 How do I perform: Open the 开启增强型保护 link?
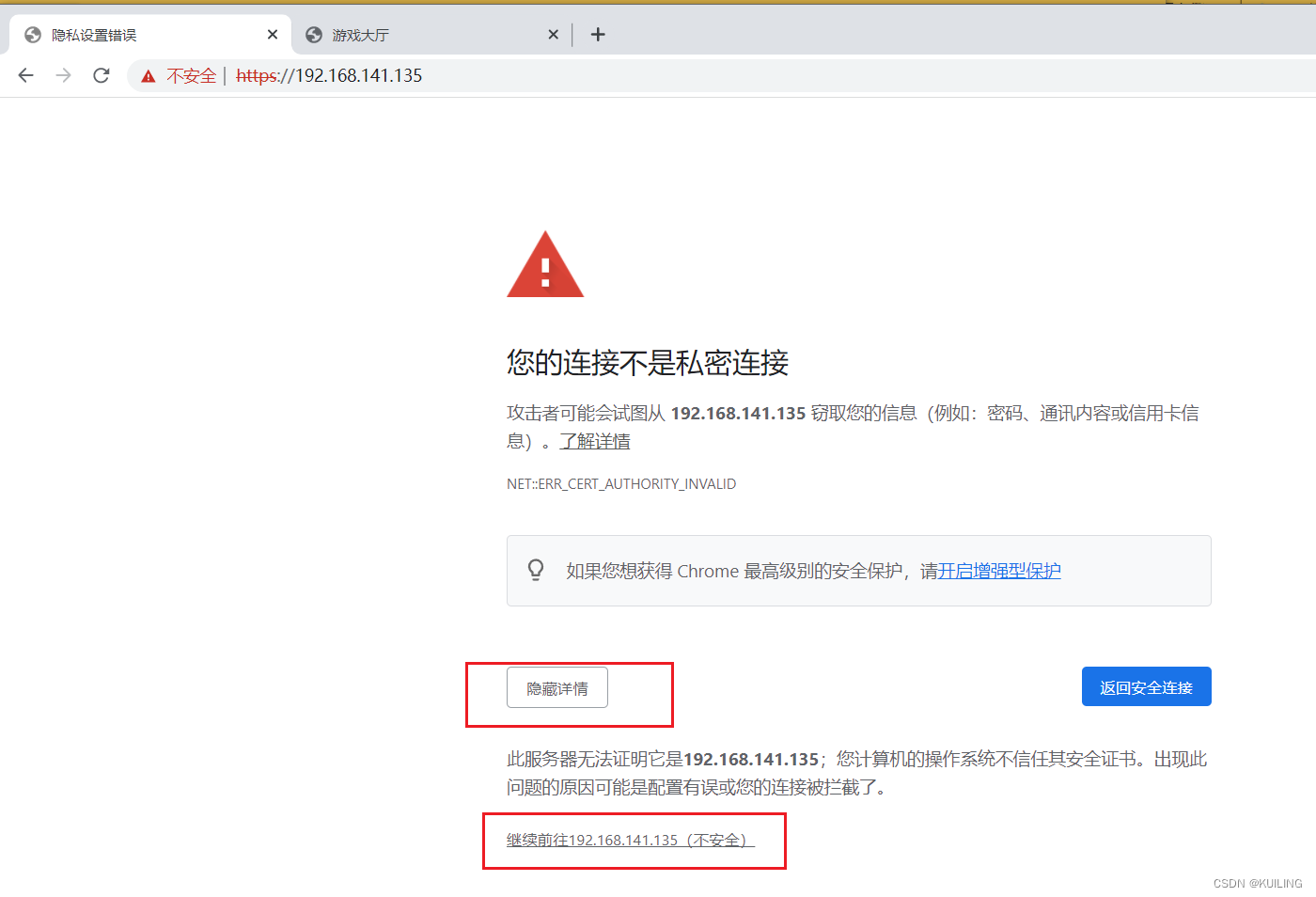[x=999, y=571]
